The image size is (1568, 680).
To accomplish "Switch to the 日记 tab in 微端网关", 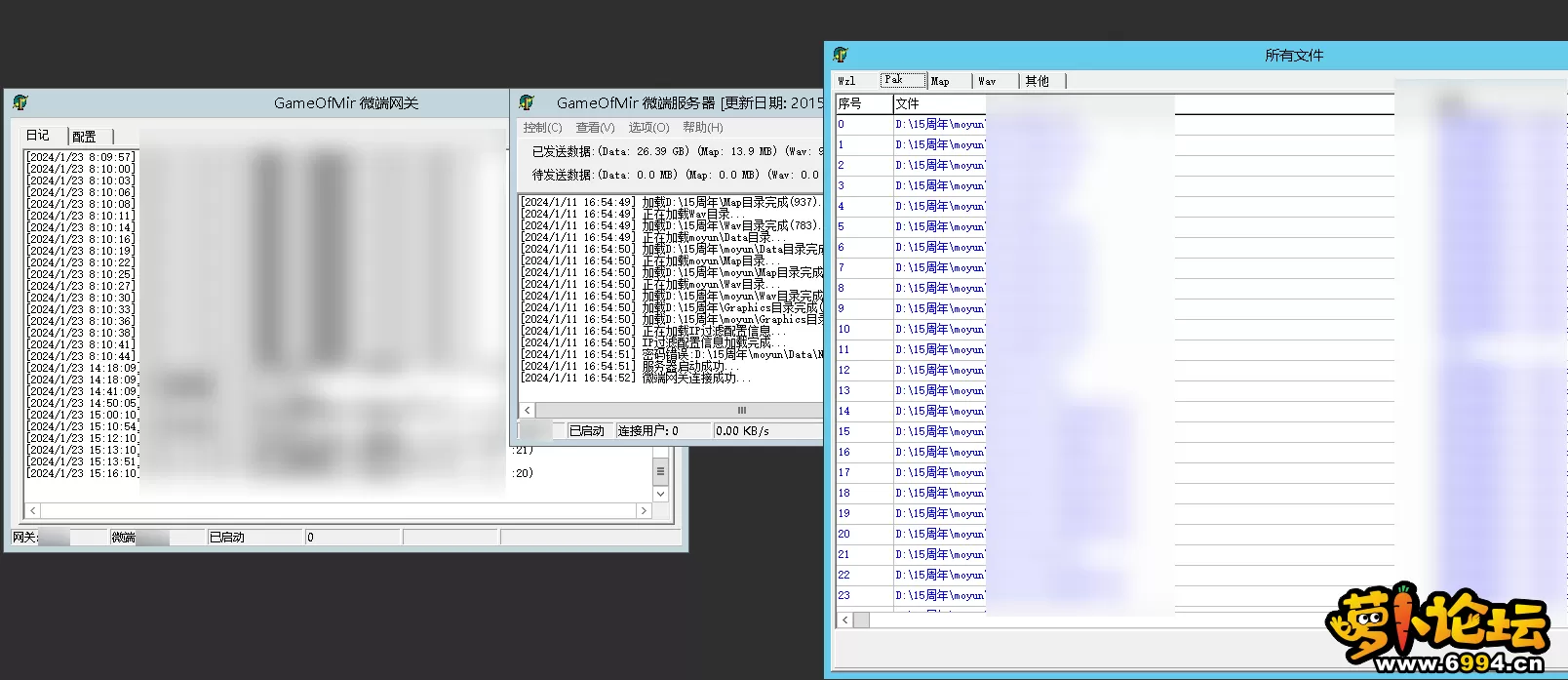I will (38, 136).
